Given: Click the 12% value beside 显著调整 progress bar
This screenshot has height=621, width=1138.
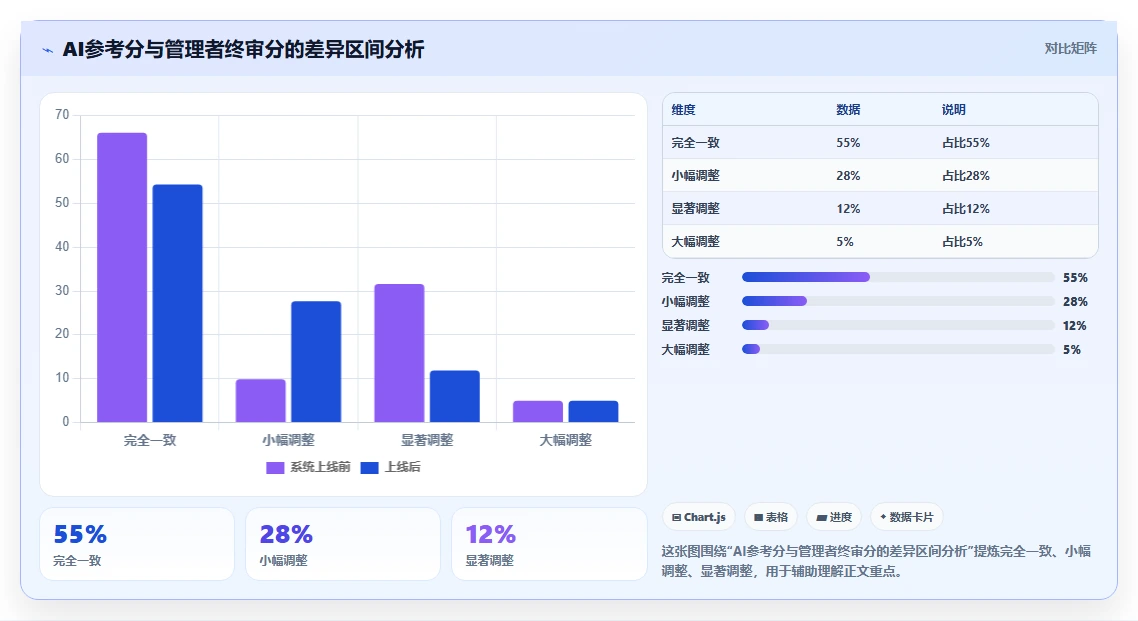Looking at the screenshot, I should tap(1075, 326).
